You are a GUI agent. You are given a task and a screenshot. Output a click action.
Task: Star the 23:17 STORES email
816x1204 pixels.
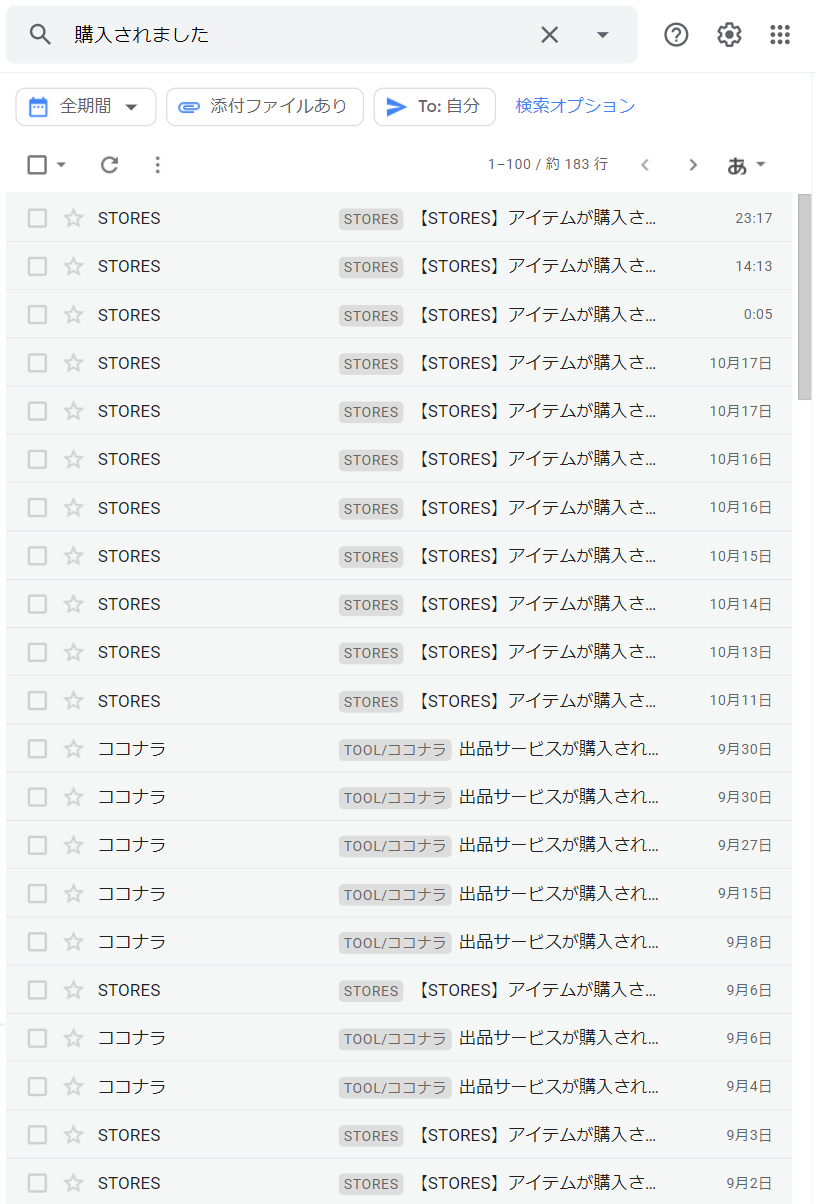coord(73,218)
